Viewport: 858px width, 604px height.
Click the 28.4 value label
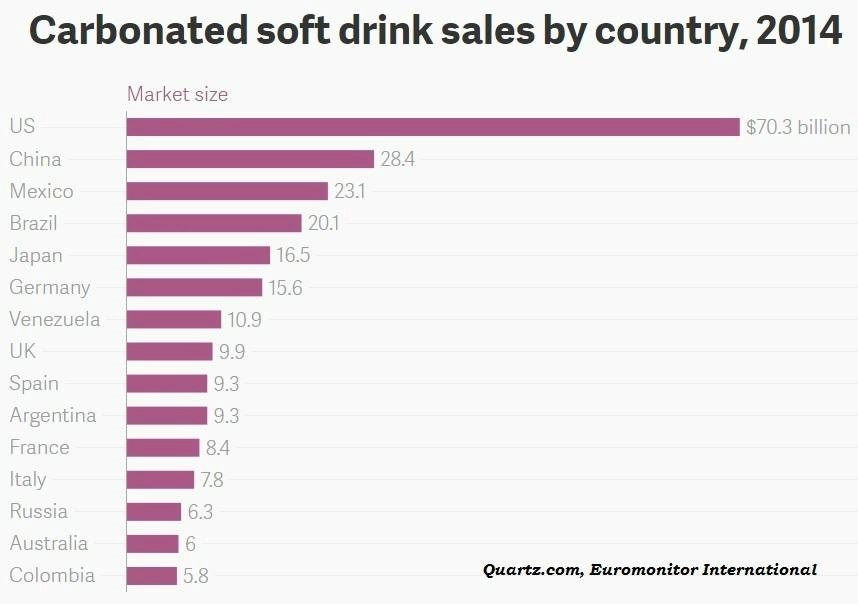click(x=398, y=159)
